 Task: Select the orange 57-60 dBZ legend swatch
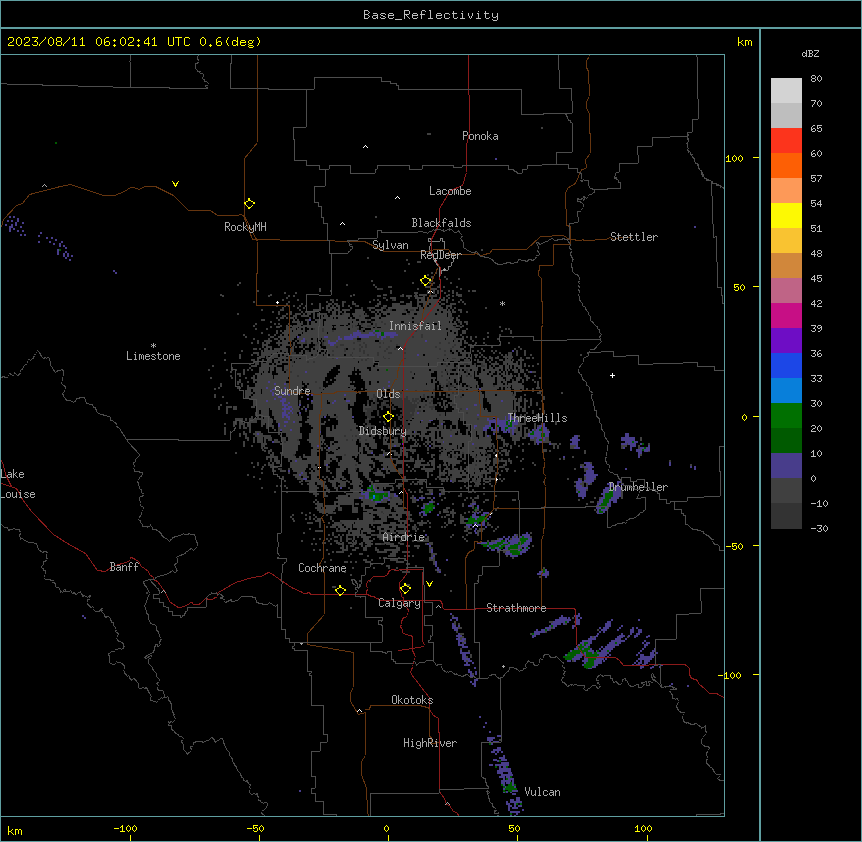tap(786, 165)
